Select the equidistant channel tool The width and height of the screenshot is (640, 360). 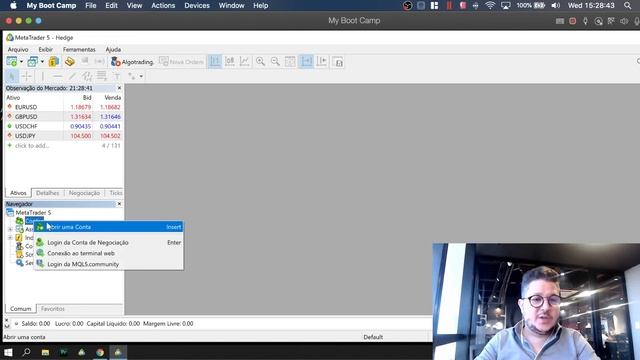click(x=87, y=76)
